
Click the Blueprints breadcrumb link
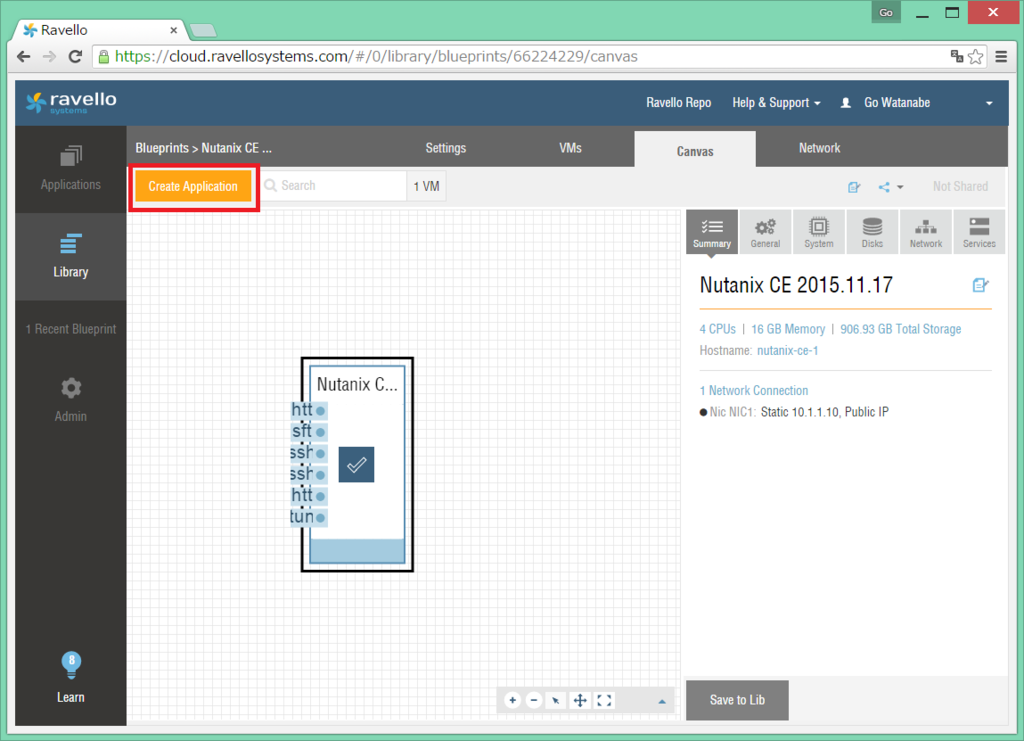pyautogui.click(x=162, y=148)
